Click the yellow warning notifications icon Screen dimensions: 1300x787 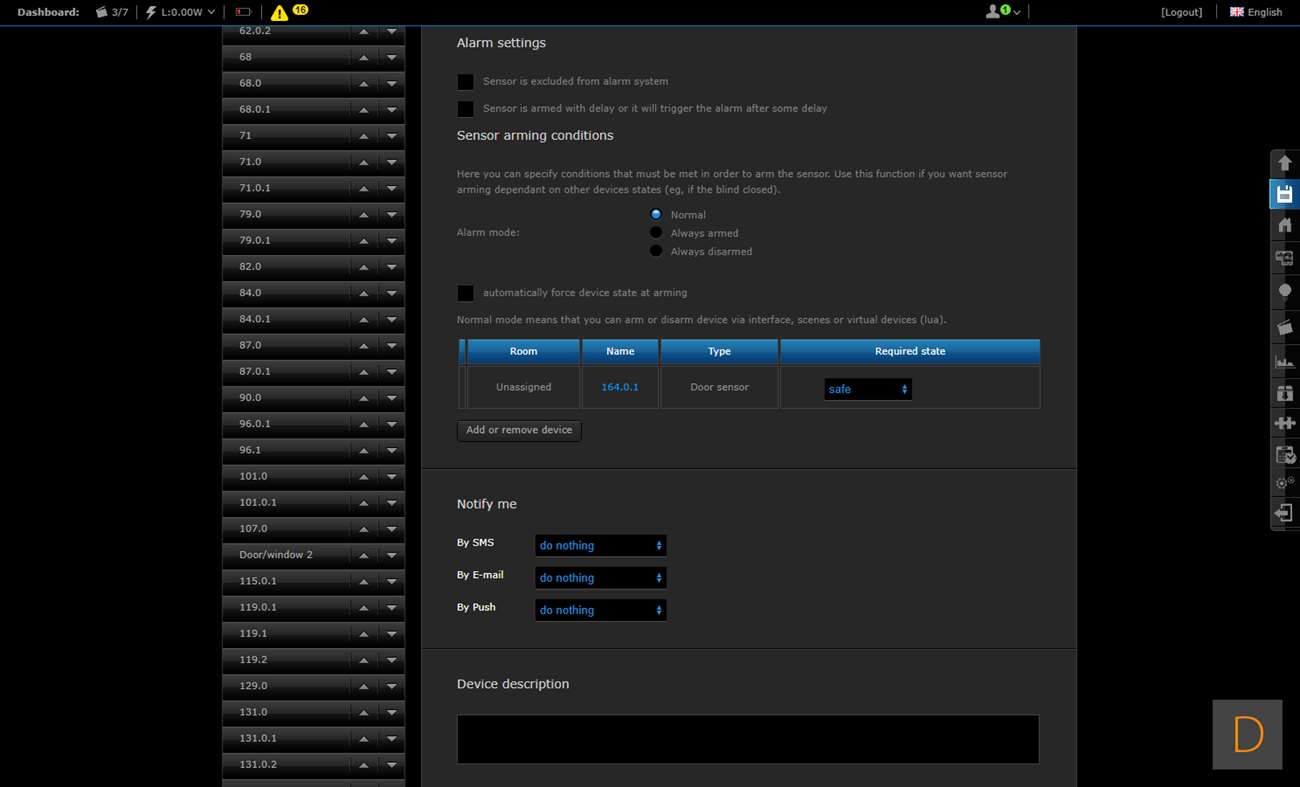coord(280,12)
